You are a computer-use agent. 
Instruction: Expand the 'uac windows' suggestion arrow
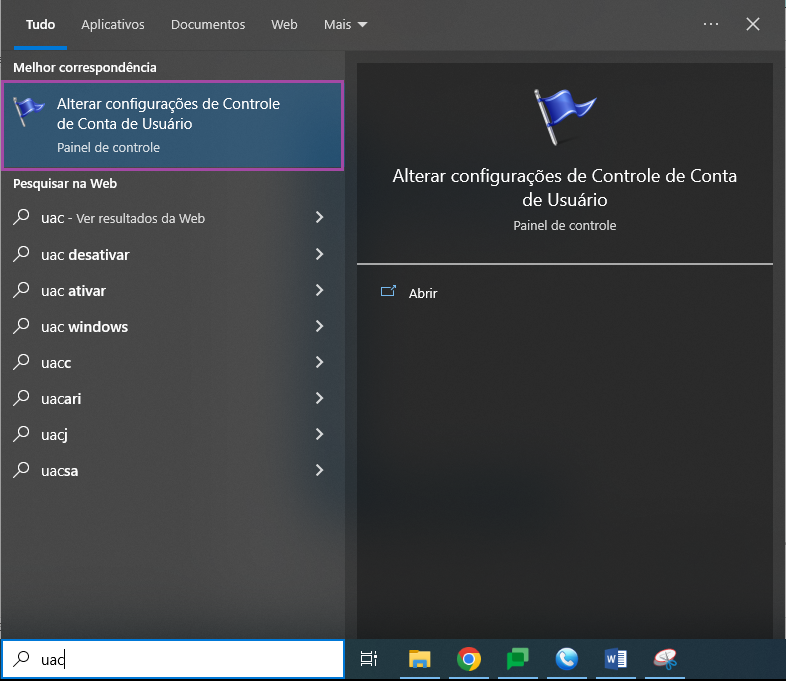[319, 326]
